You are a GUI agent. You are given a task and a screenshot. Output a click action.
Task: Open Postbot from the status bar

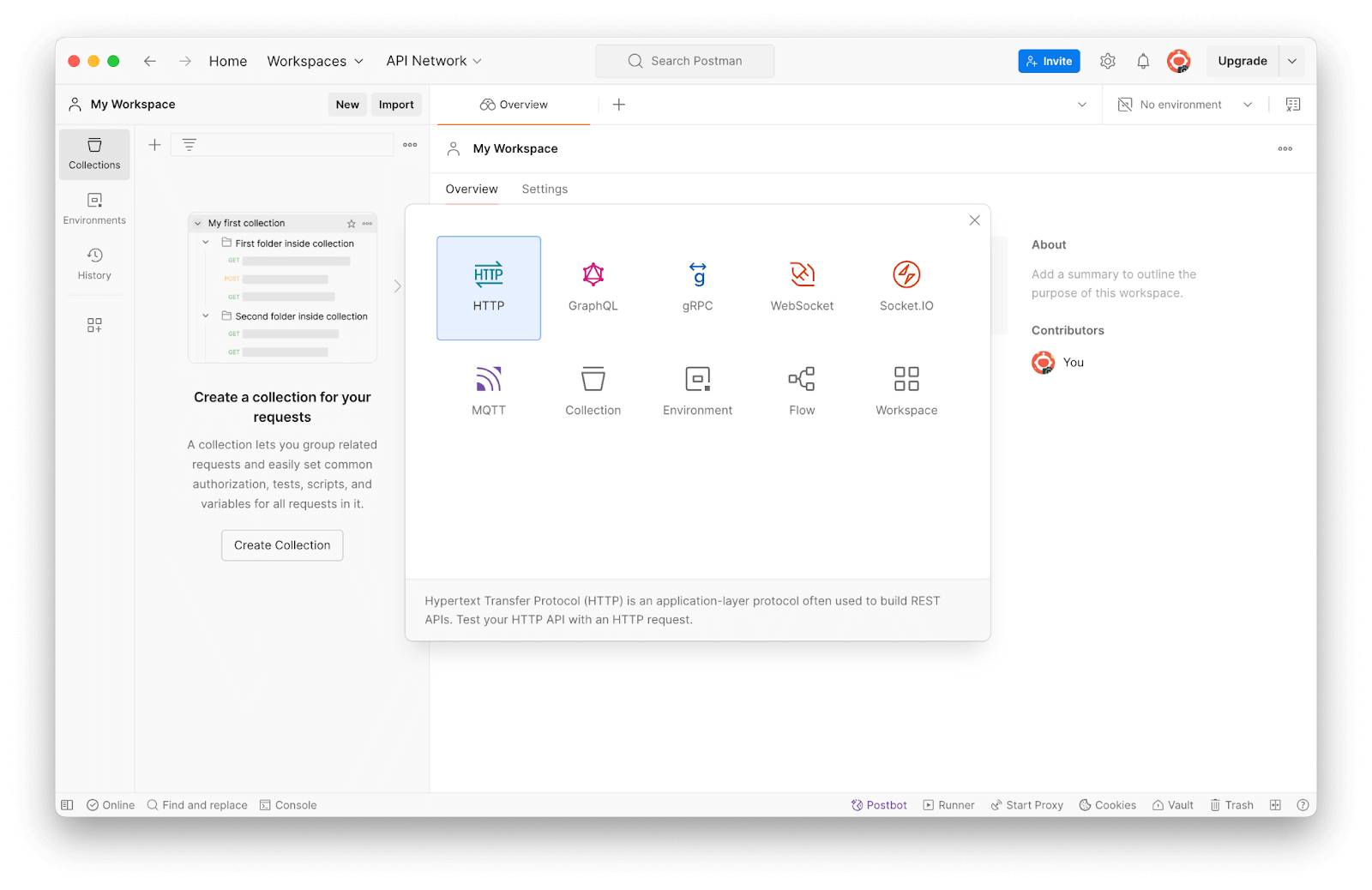click(878, 804)
